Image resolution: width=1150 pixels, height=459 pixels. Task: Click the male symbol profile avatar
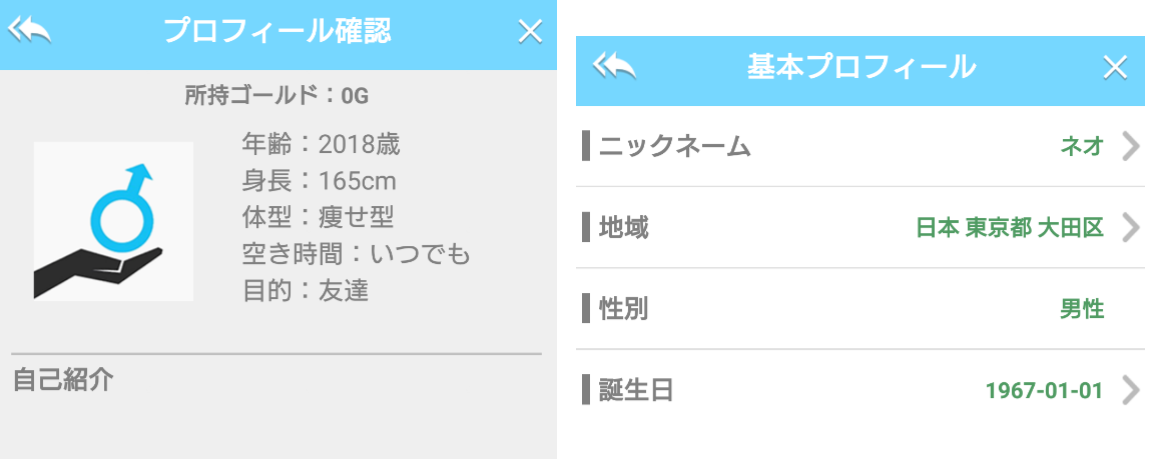pyautogui.click(x=113, y=221)
